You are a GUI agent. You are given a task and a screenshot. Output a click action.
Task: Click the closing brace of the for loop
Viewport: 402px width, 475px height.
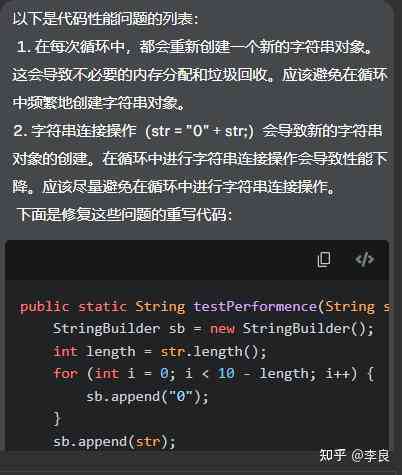point(57,419)
